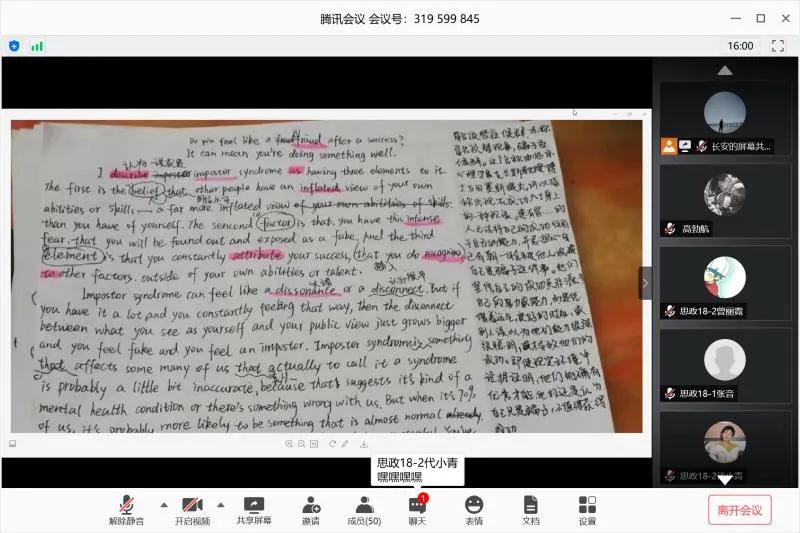Click the blue security shield icon
The height and width of the screenshot is (533, 800).
point(14,46)
